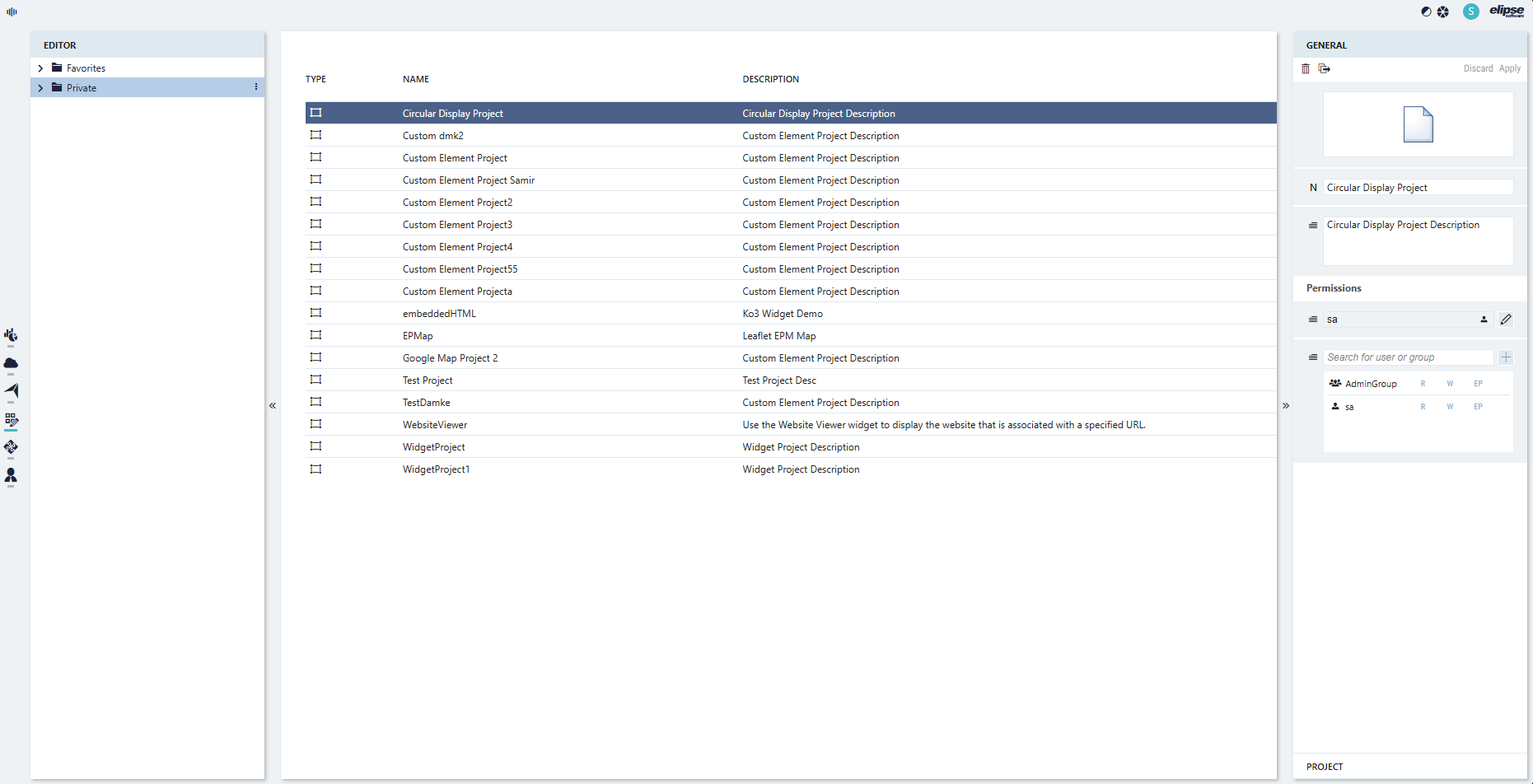The image size is (1533, 784).
Task: Delete project using the trash icon
Action: pyautogui.click(x=1306, y=68)
